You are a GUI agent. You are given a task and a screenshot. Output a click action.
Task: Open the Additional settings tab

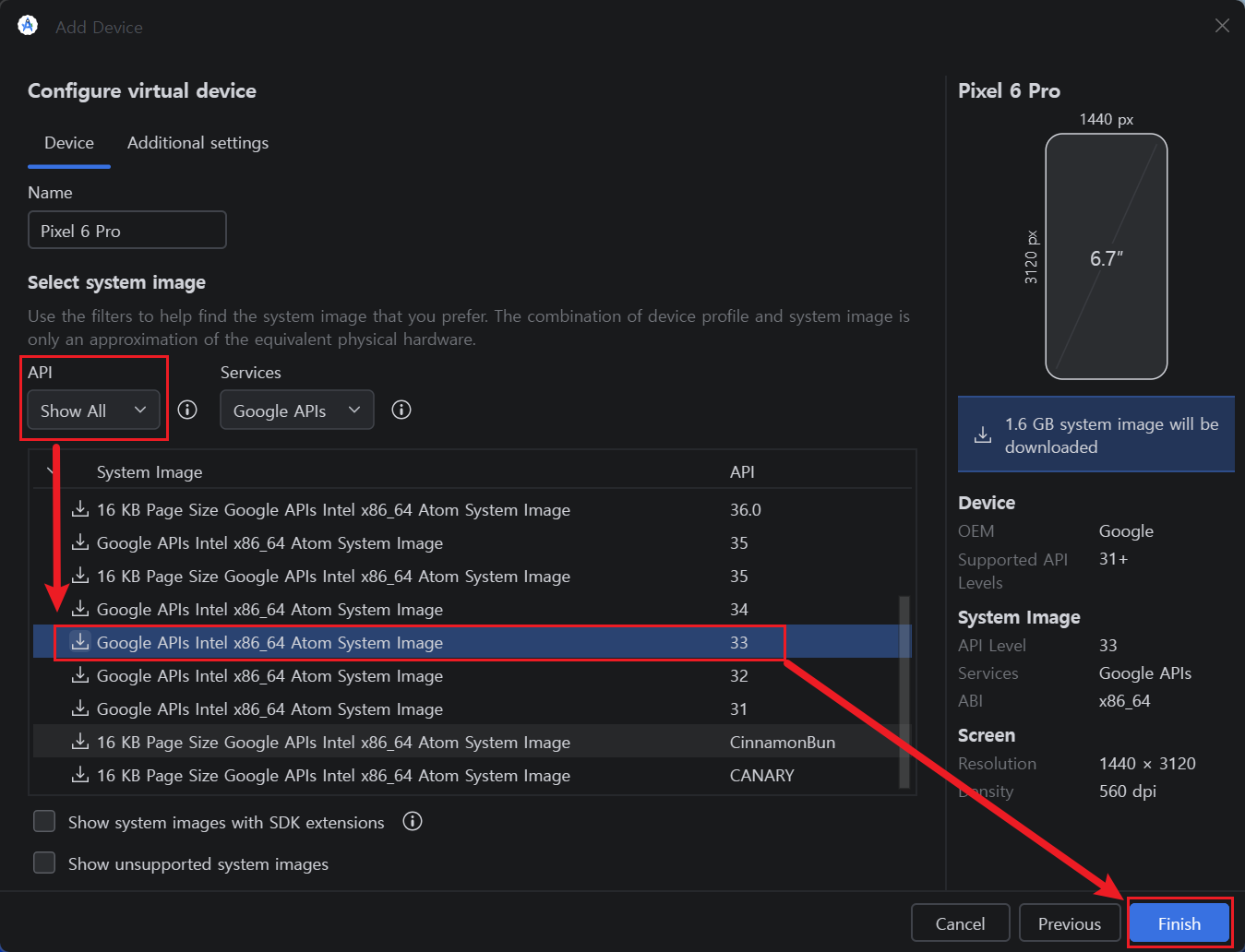(x=198, y=143)
